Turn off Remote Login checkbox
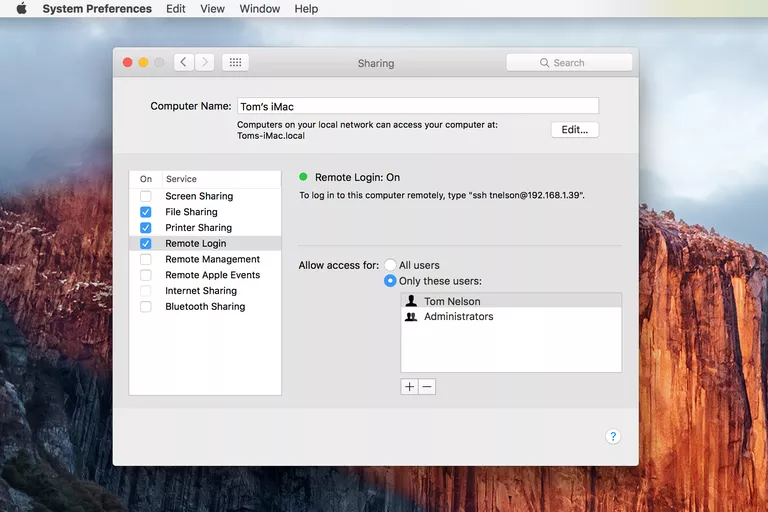The height and width of the screenshot is (512, 768). click(145, 244)
